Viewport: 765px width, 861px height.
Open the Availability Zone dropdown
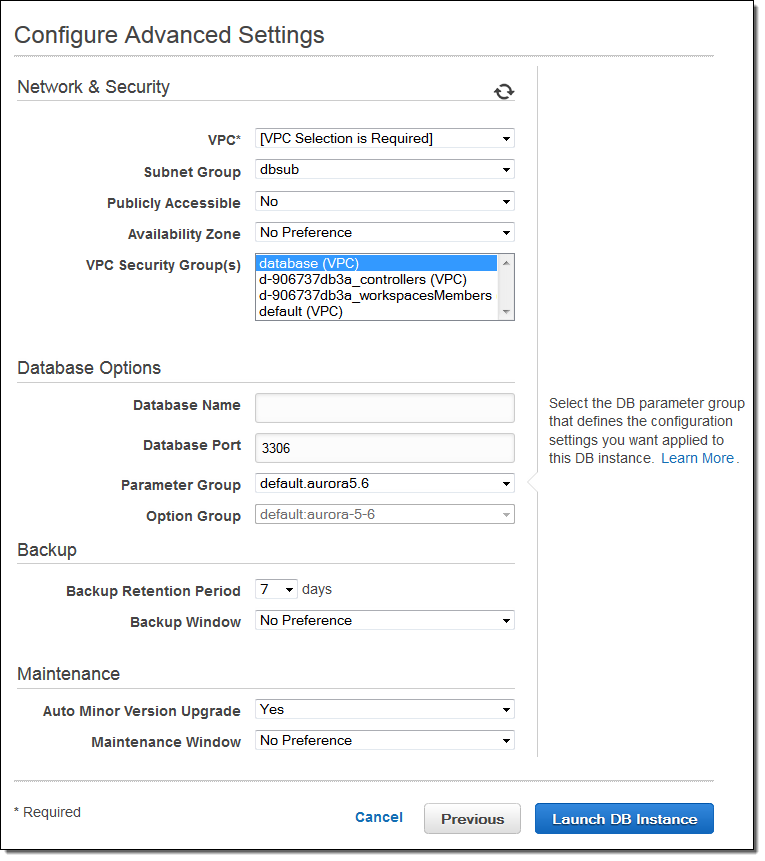click(x=385, y=233)
